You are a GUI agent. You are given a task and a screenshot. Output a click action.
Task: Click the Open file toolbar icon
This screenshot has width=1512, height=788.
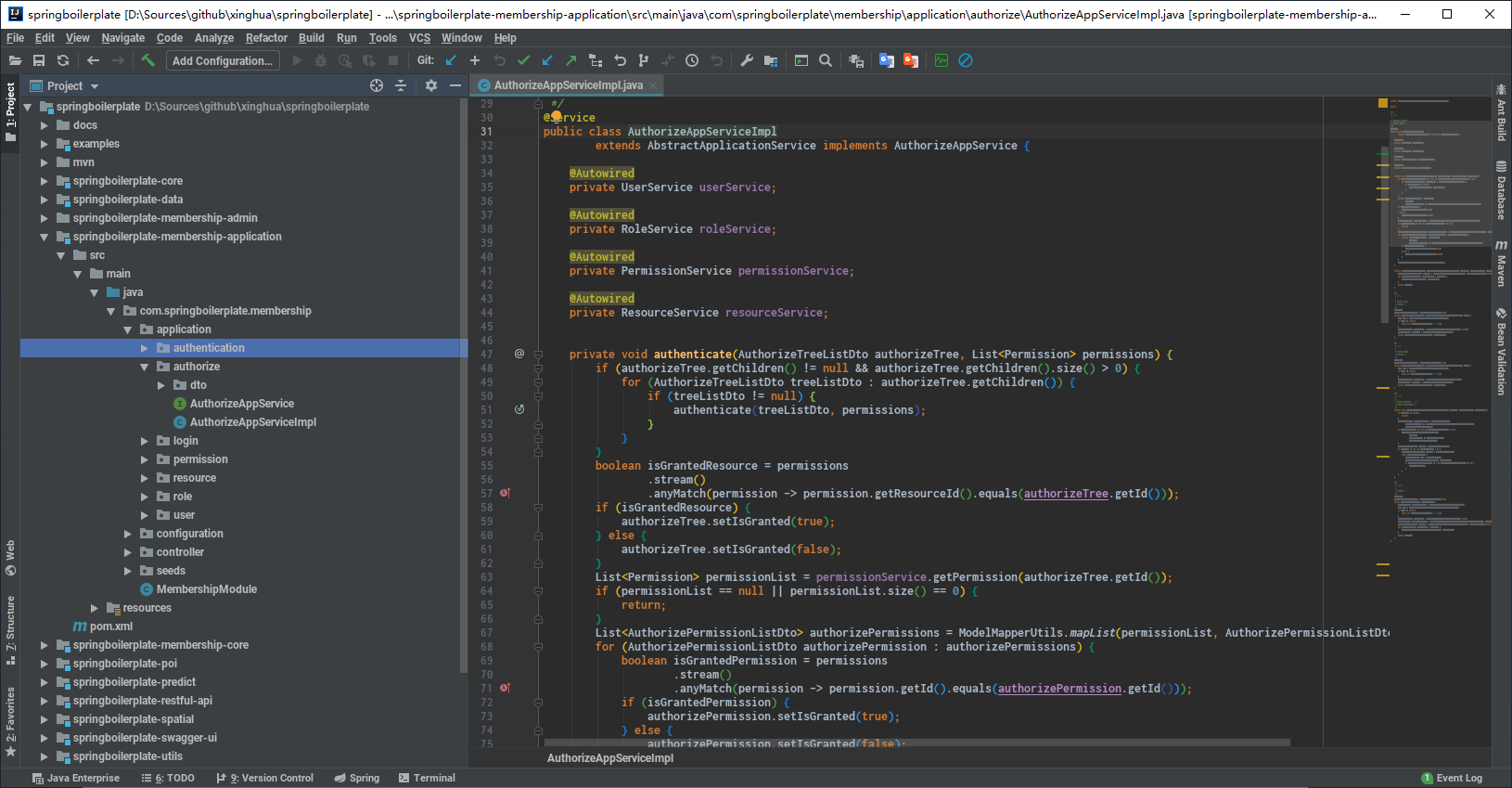click(15, 60)
